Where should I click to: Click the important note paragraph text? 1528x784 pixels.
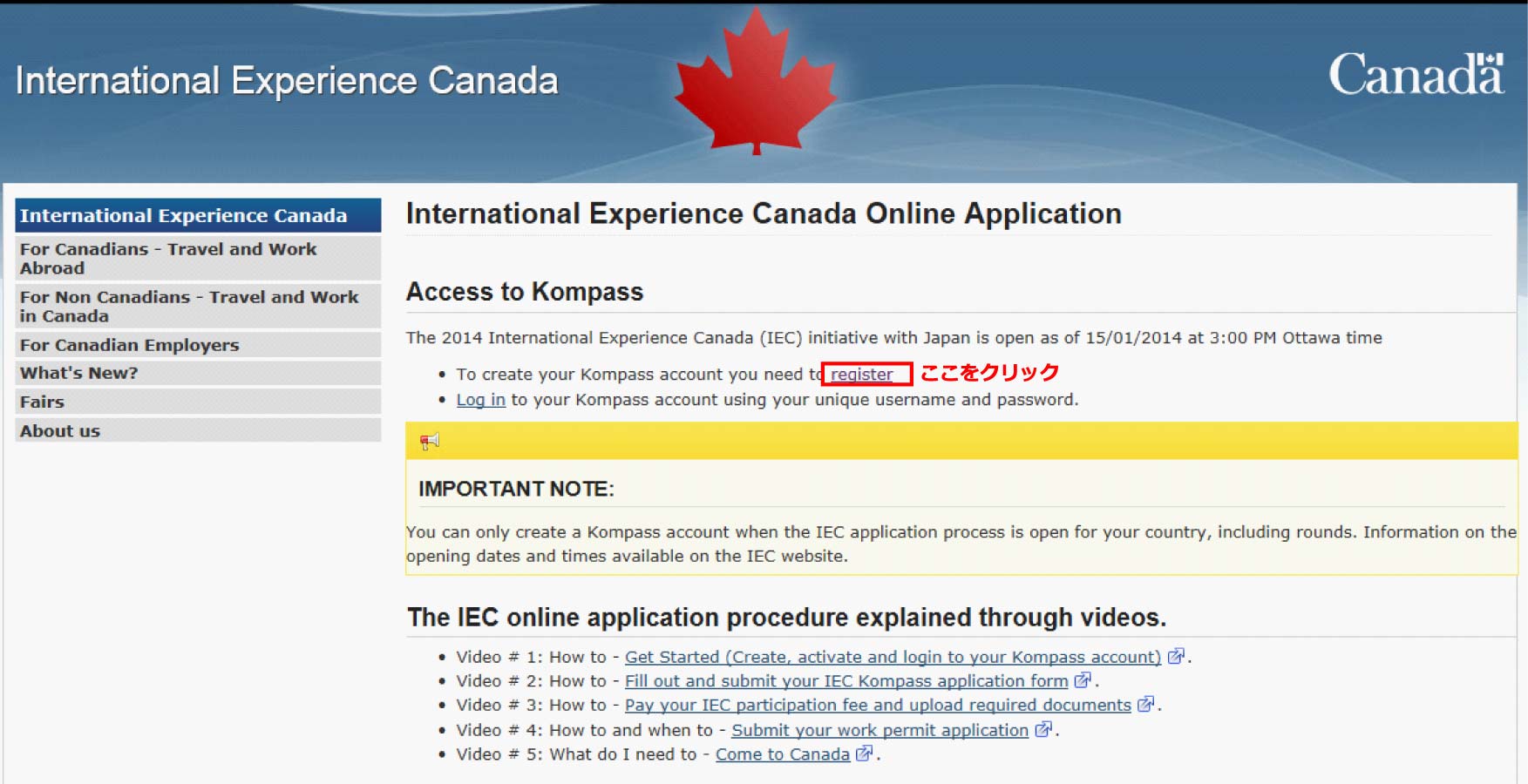point(961,544)
